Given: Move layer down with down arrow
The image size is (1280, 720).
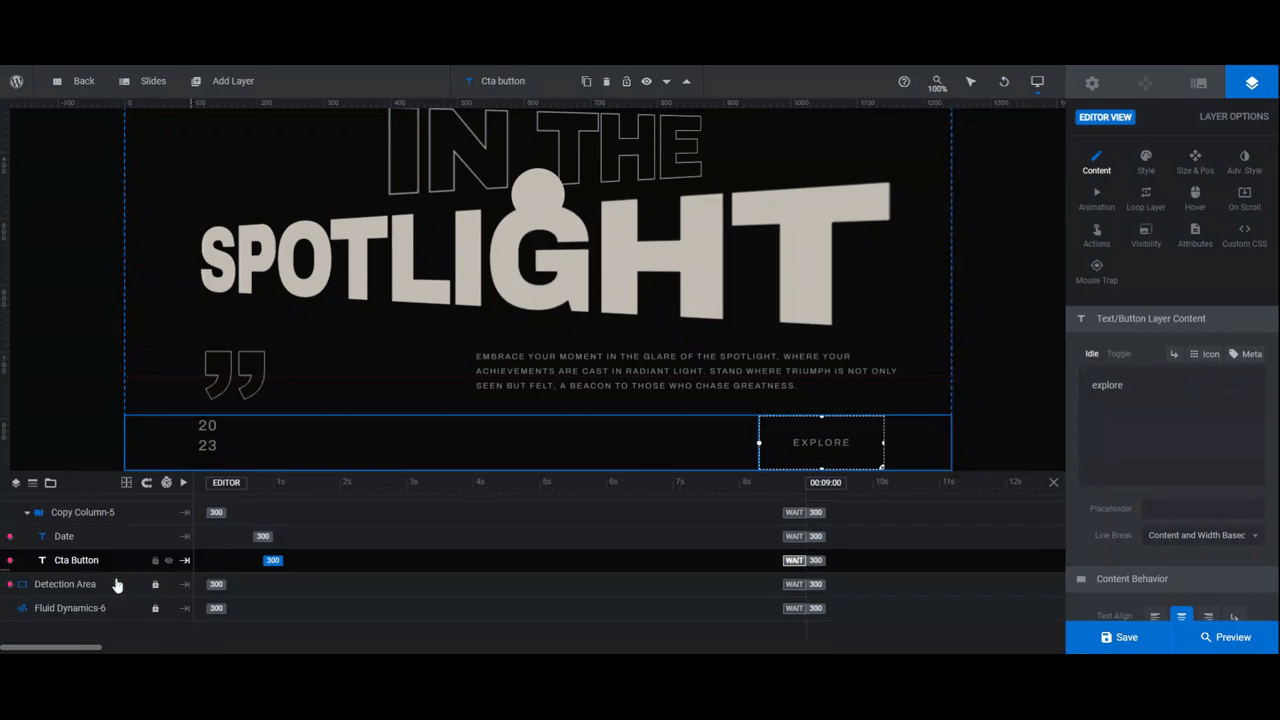Looking at the screenshot, I should pos(666,81).
